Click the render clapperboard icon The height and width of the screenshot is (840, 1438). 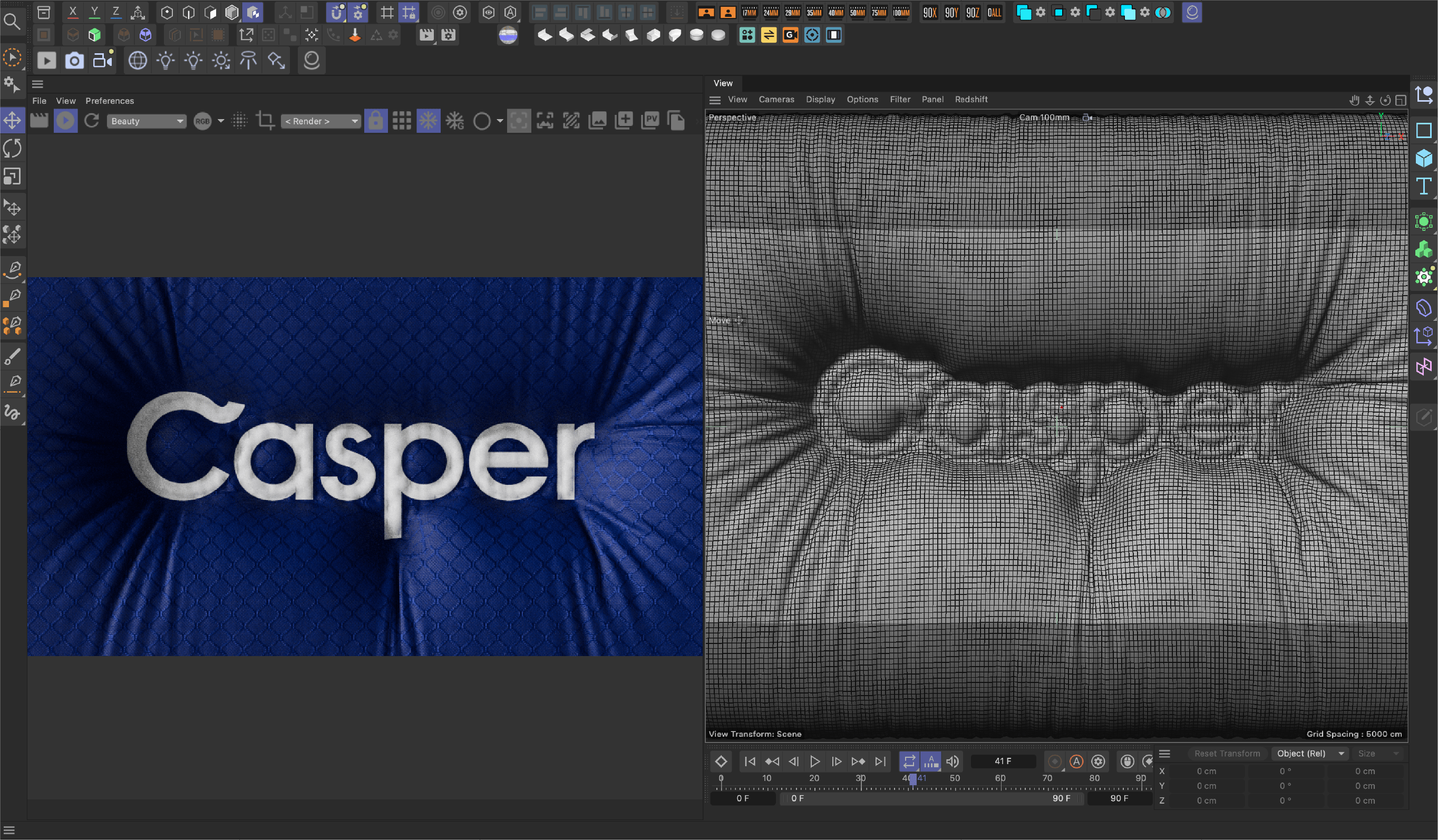coord(39,120)
